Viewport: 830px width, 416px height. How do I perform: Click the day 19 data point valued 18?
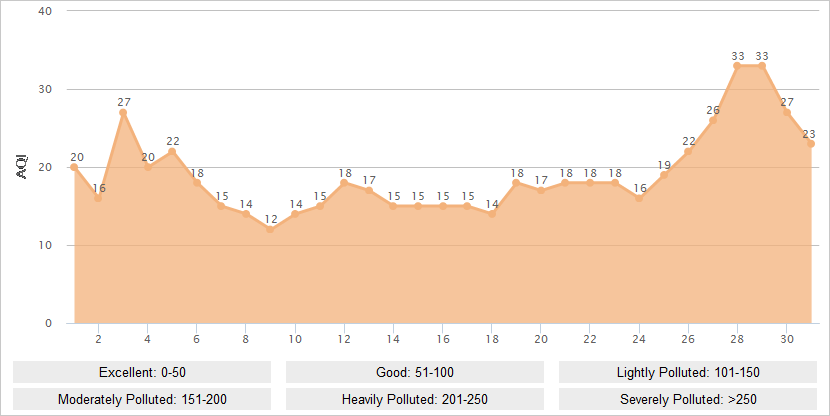516,183
